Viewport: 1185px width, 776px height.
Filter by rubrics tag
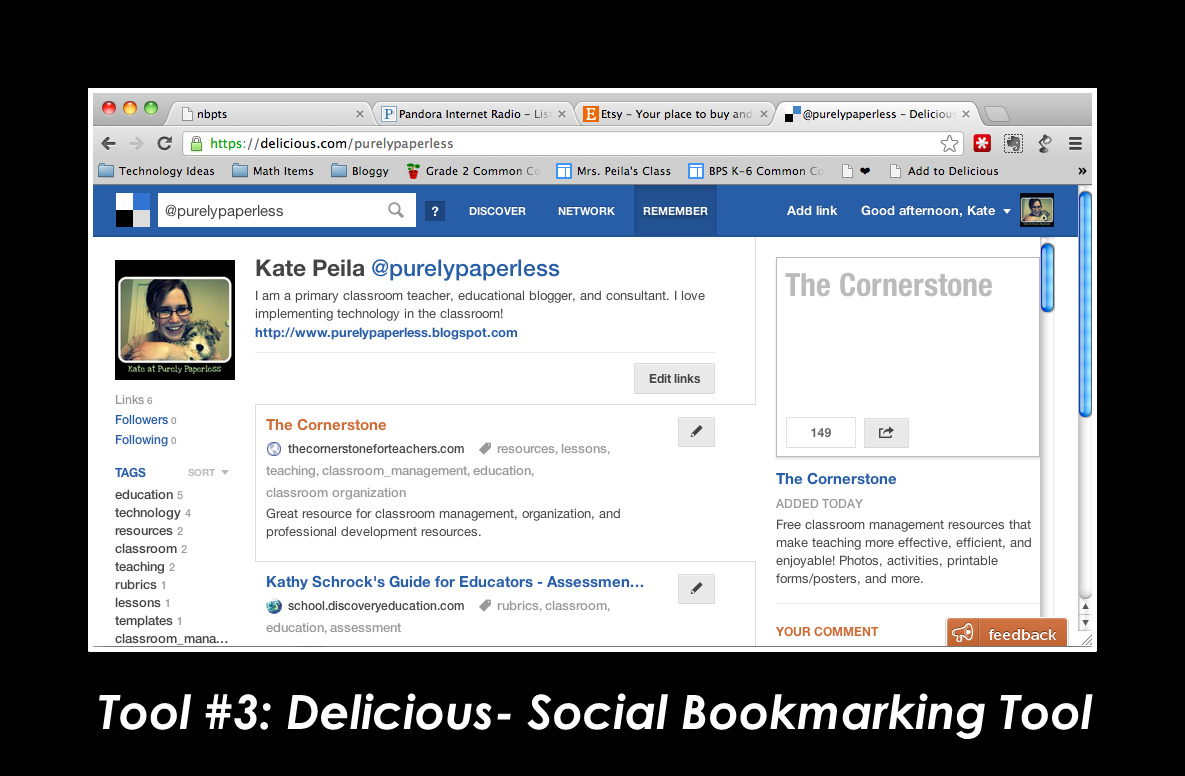(x=136, y=585)
